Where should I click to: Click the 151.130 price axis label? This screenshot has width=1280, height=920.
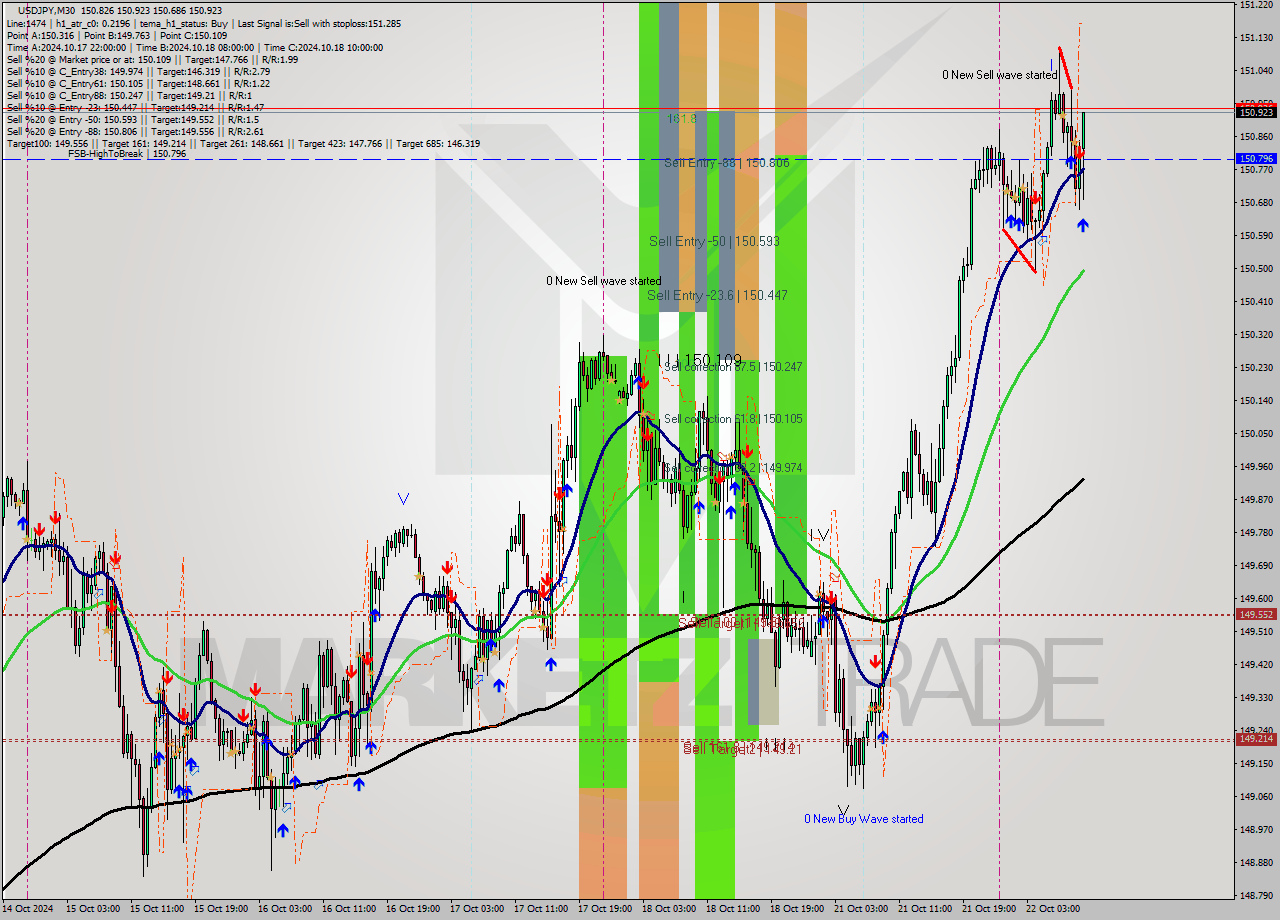tap(1256, 38)
